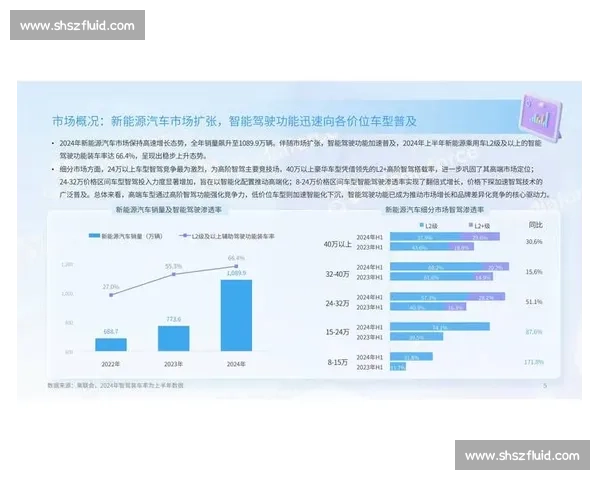Select the 2024年H1 bar for 8-15万
600x480 pixels.
[411, 357]
